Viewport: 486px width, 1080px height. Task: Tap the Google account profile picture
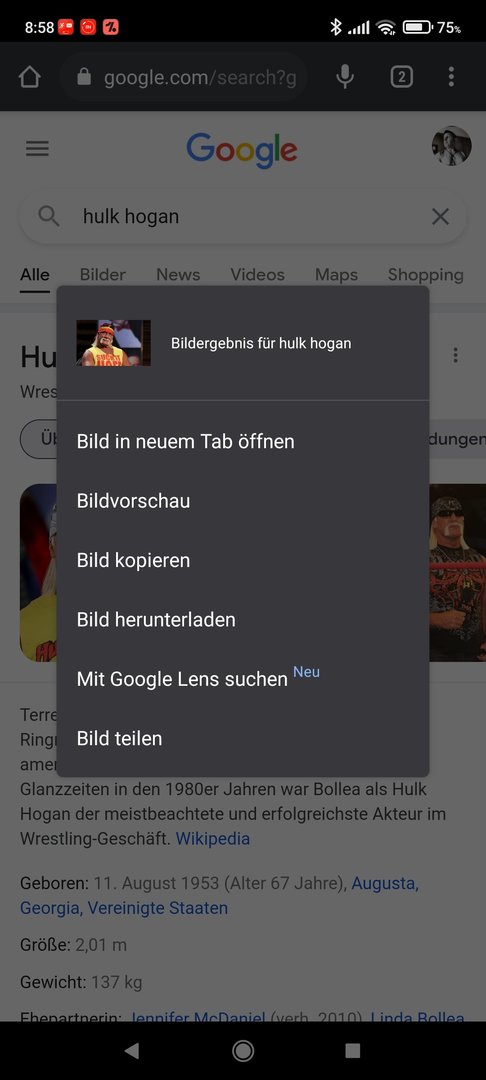click(x=452, y=146)
